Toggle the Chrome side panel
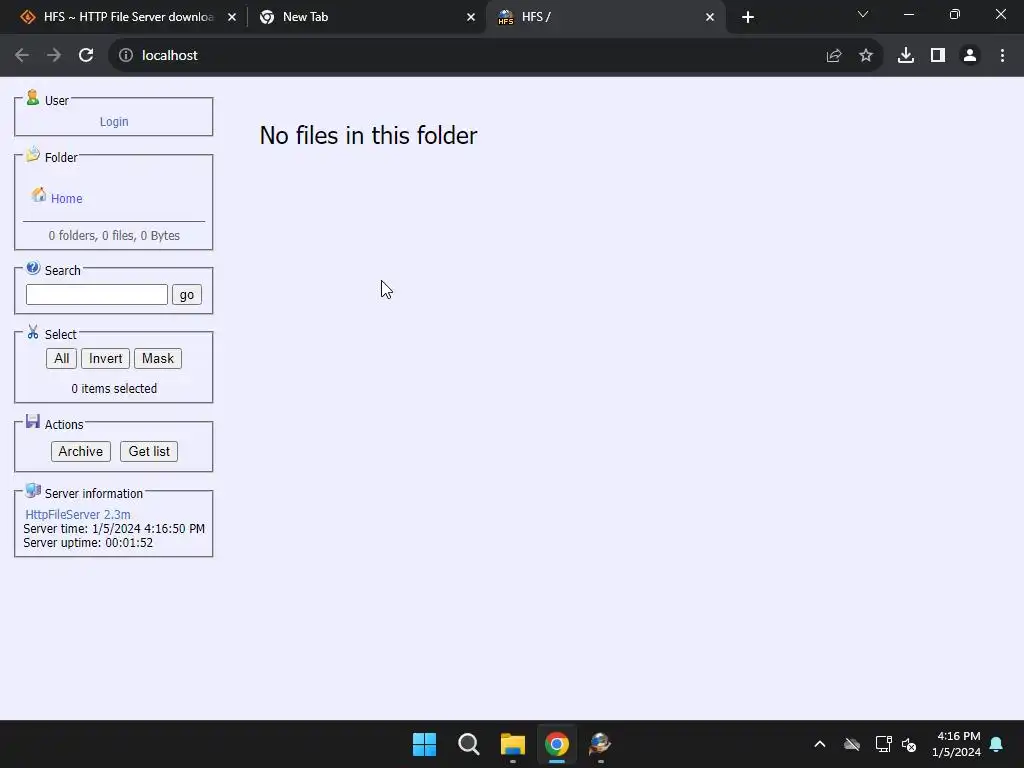 [x=938, y=56]
